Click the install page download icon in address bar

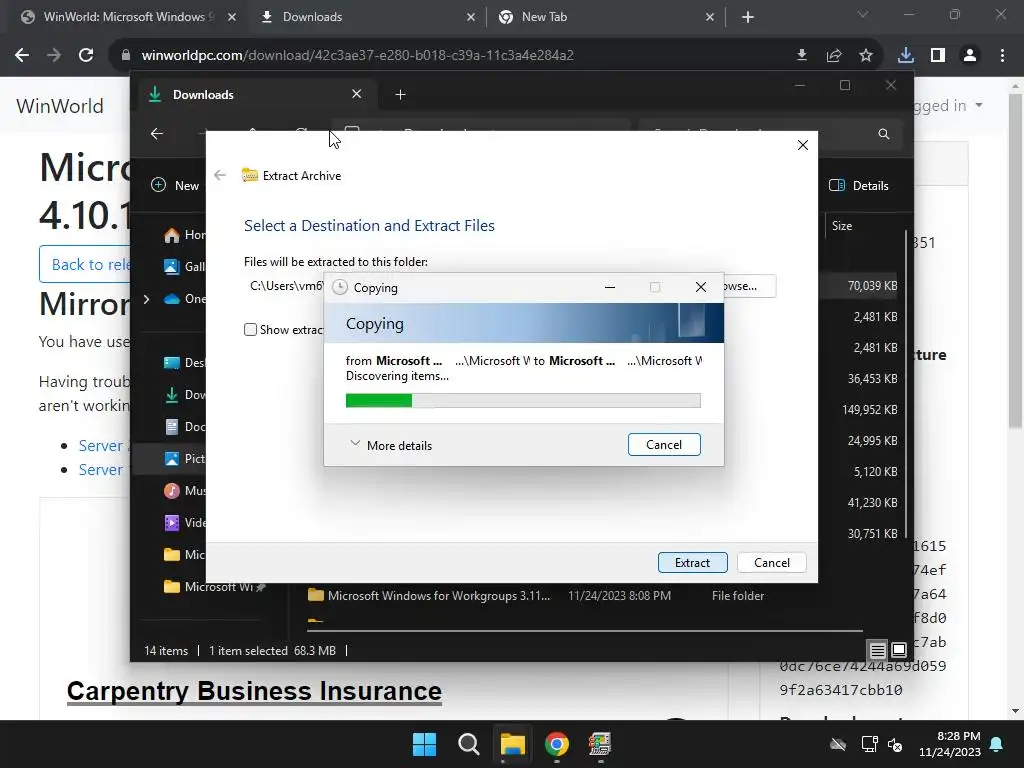[802, 56]
